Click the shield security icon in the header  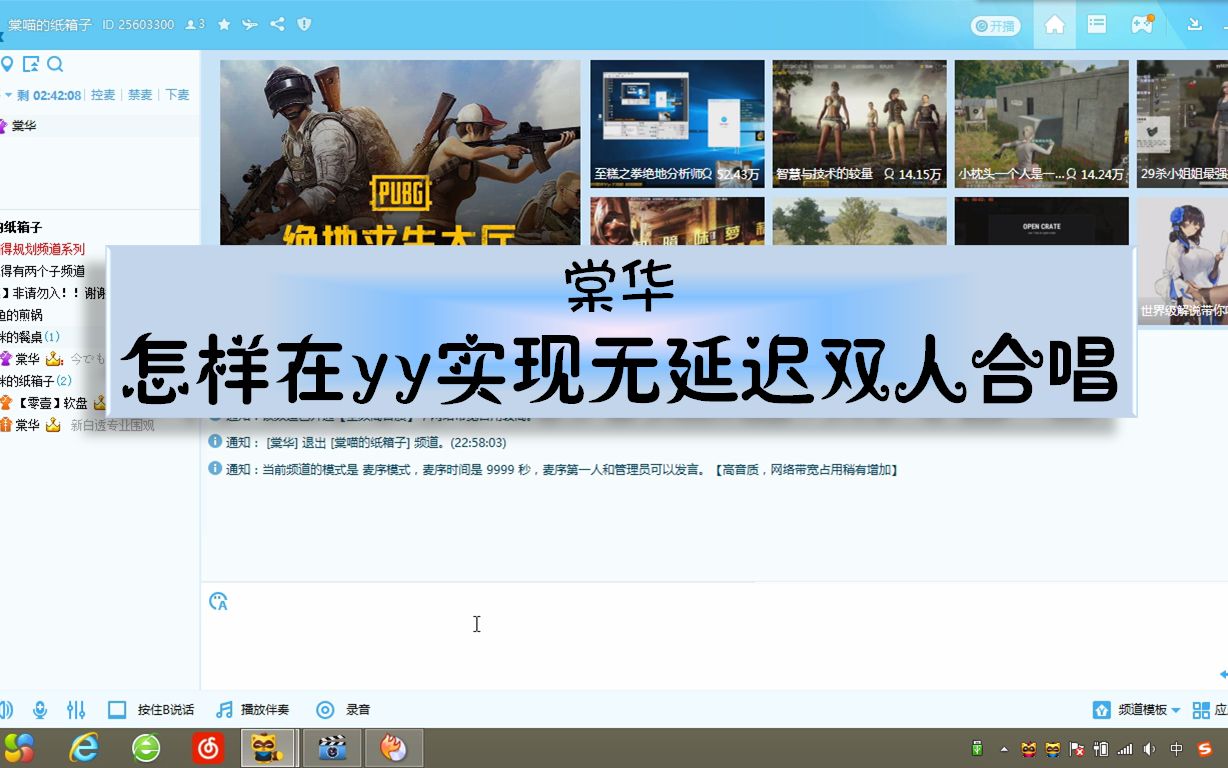305,24
